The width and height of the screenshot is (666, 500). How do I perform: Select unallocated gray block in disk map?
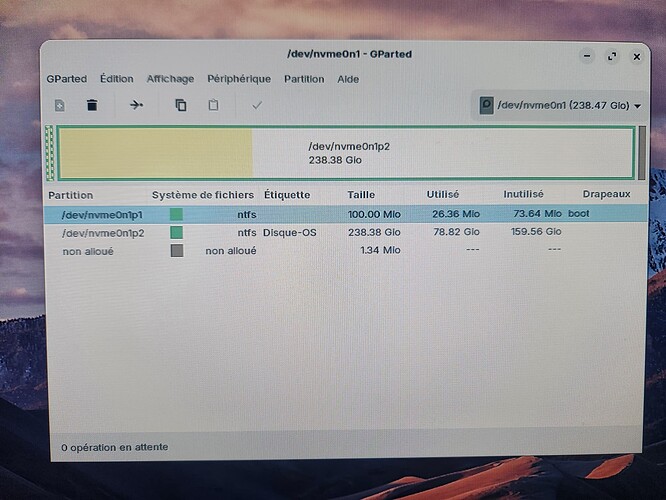click(642, 153)
